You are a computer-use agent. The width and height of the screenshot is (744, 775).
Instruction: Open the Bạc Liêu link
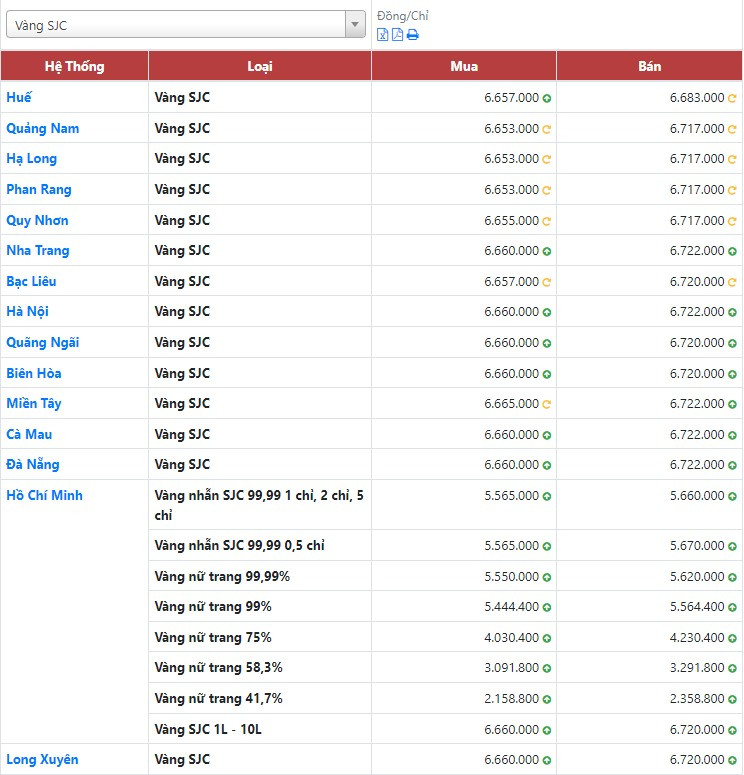31,281
